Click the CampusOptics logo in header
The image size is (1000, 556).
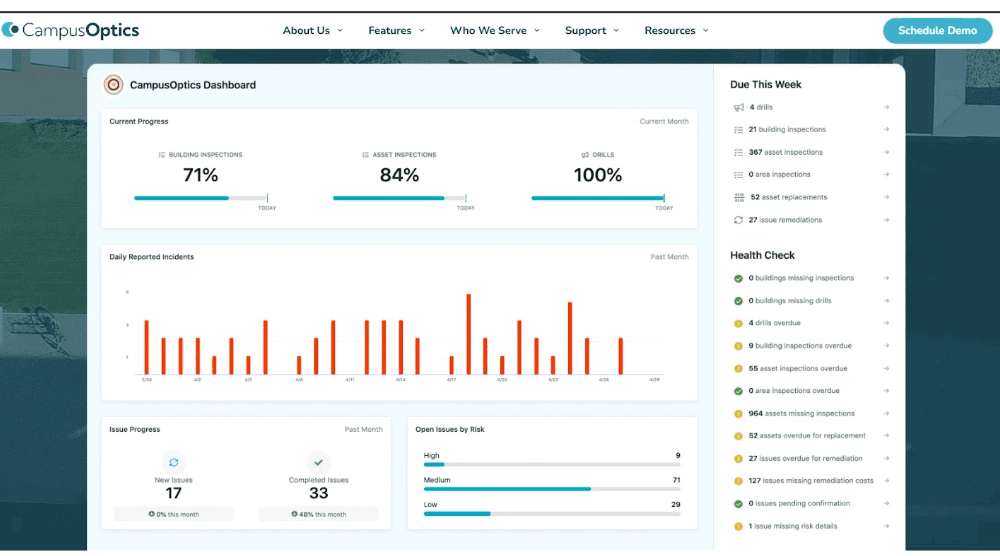70,30
